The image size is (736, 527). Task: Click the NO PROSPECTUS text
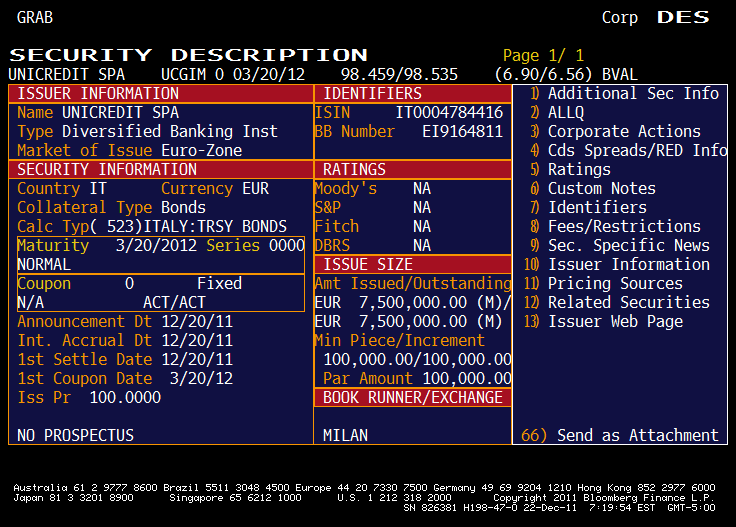coord(76,435)
